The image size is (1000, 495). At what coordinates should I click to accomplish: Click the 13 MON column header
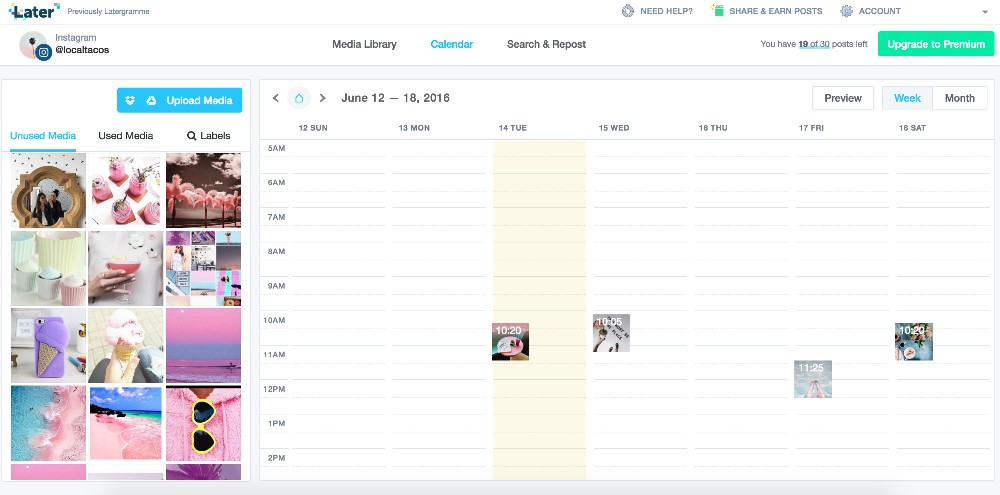click(414, 128)
